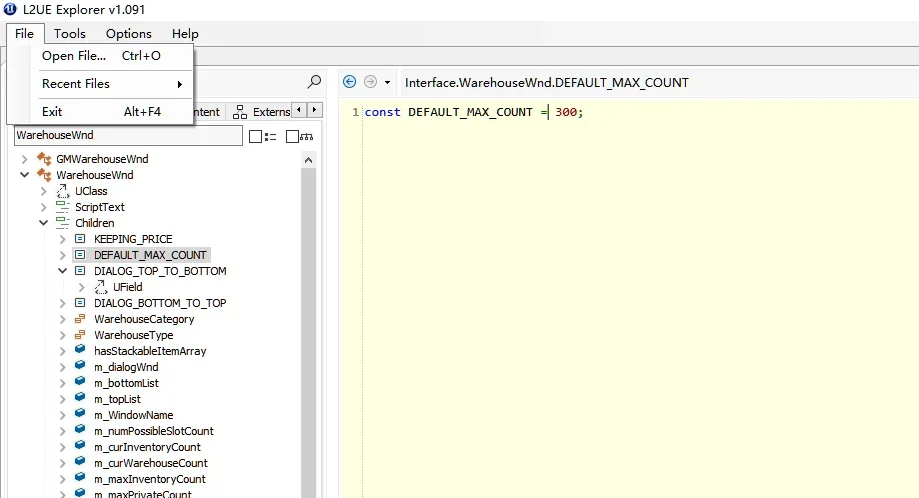Viewport: 919px width, 498px height.
Task: Click the ScriptText node icon
Action: pyautogui.click(x=63, y=206)
